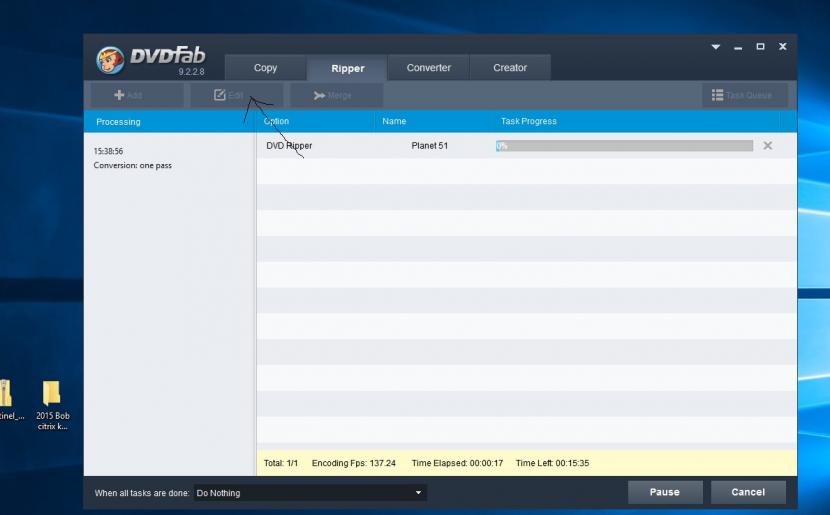Screen dimensions: 830x515
Task: Click the Time Elapsed 00:00:17 status
Action: pos(457,463)
